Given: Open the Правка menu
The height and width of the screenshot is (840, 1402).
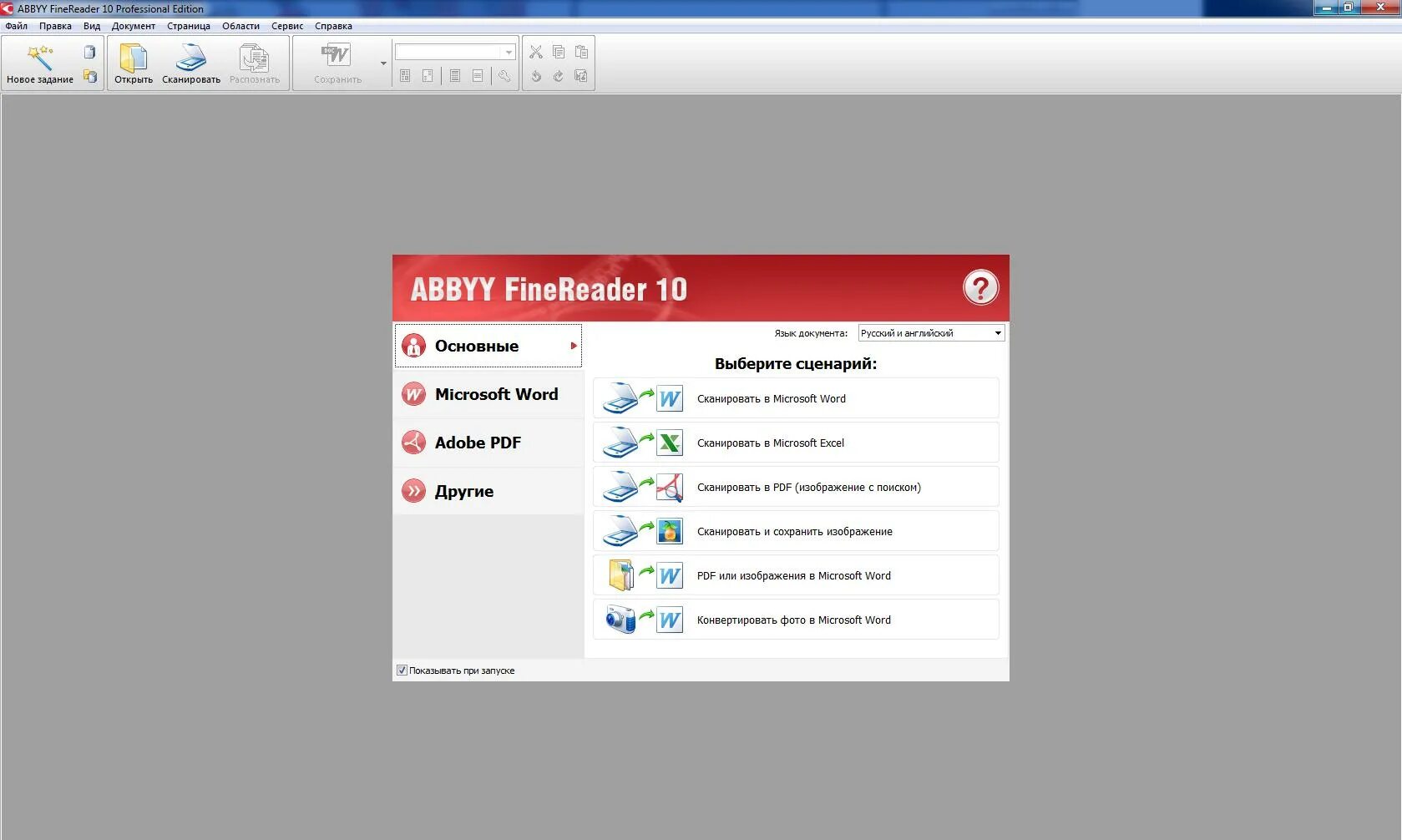Looking at the screenshot, I should [55, 26].
